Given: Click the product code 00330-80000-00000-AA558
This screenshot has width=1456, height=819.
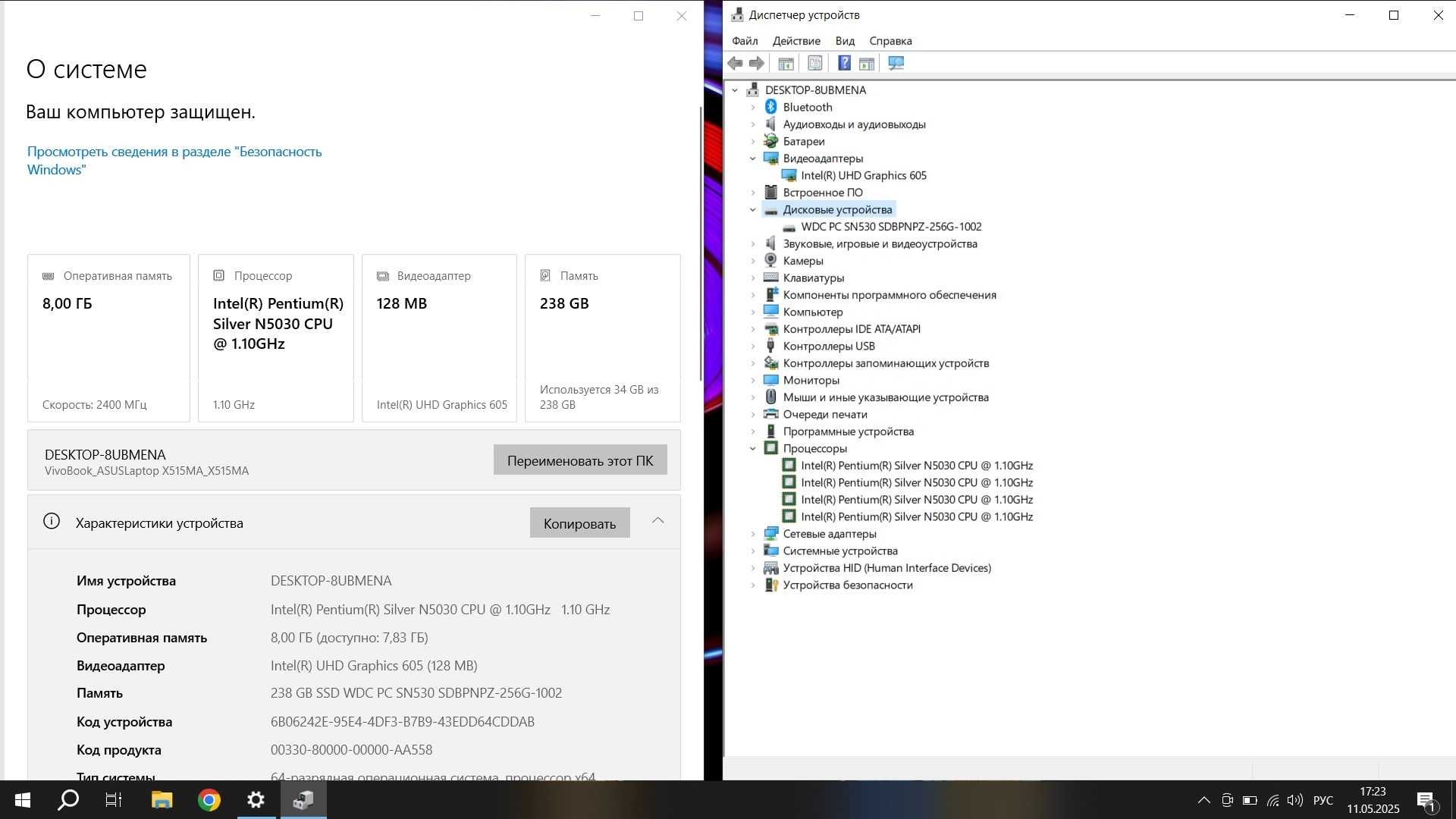Looking at the screenshot, I should coord(351,750).
